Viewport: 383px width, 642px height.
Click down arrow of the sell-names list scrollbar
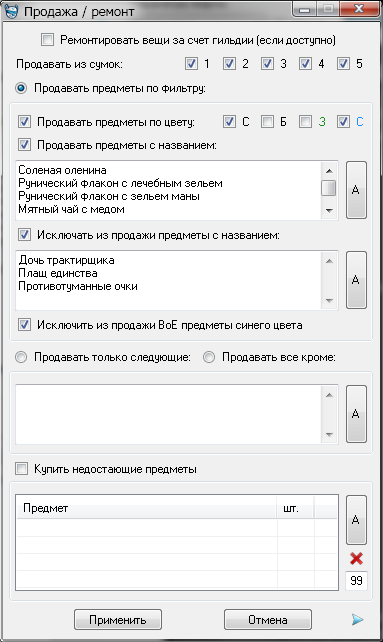[329, 210]
